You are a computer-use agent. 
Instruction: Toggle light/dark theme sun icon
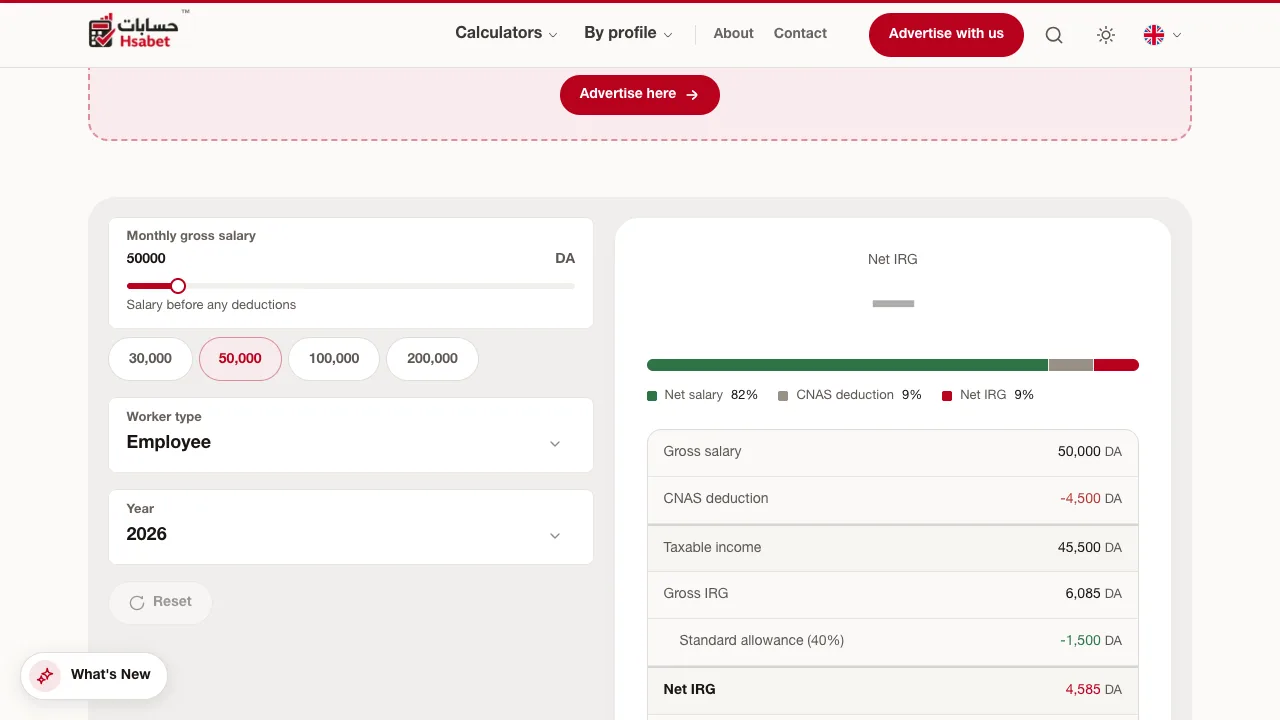[x=1106, y=35]
